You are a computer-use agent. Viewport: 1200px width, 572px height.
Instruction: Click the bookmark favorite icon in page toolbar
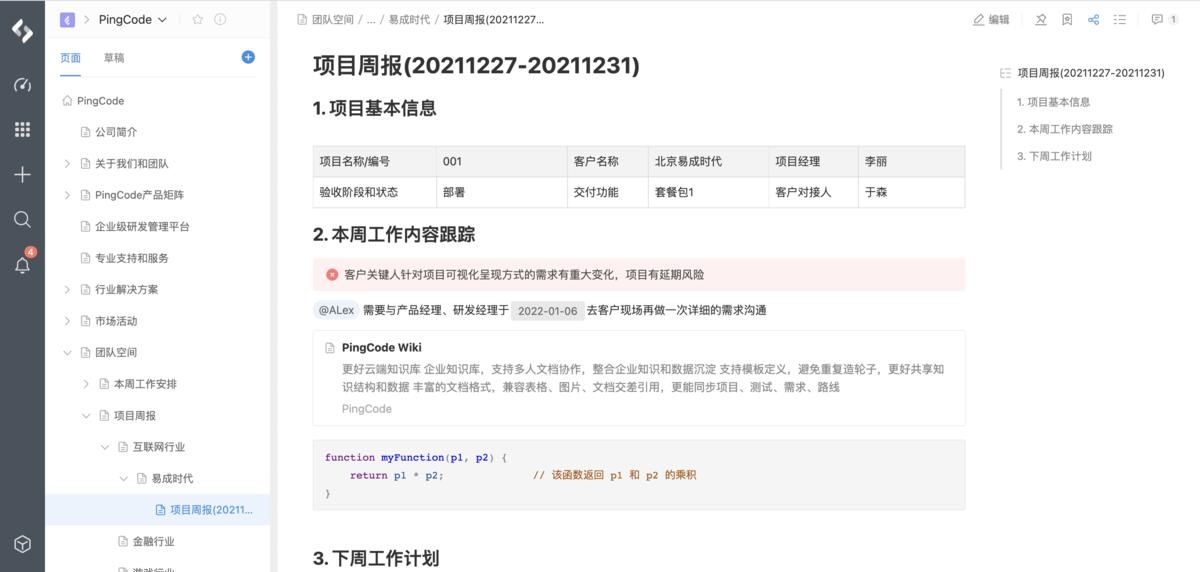click(x=1067, y=19)
